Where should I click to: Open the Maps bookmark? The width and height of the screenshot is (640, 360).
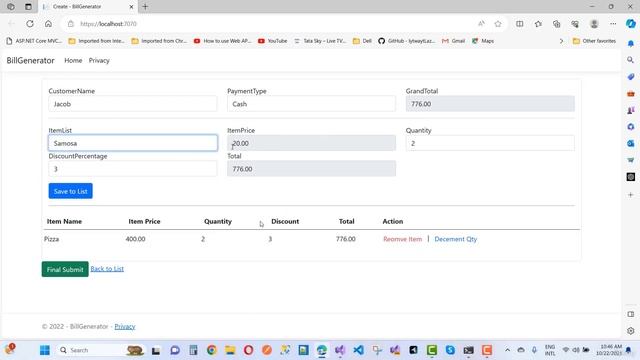coord(483,41)
